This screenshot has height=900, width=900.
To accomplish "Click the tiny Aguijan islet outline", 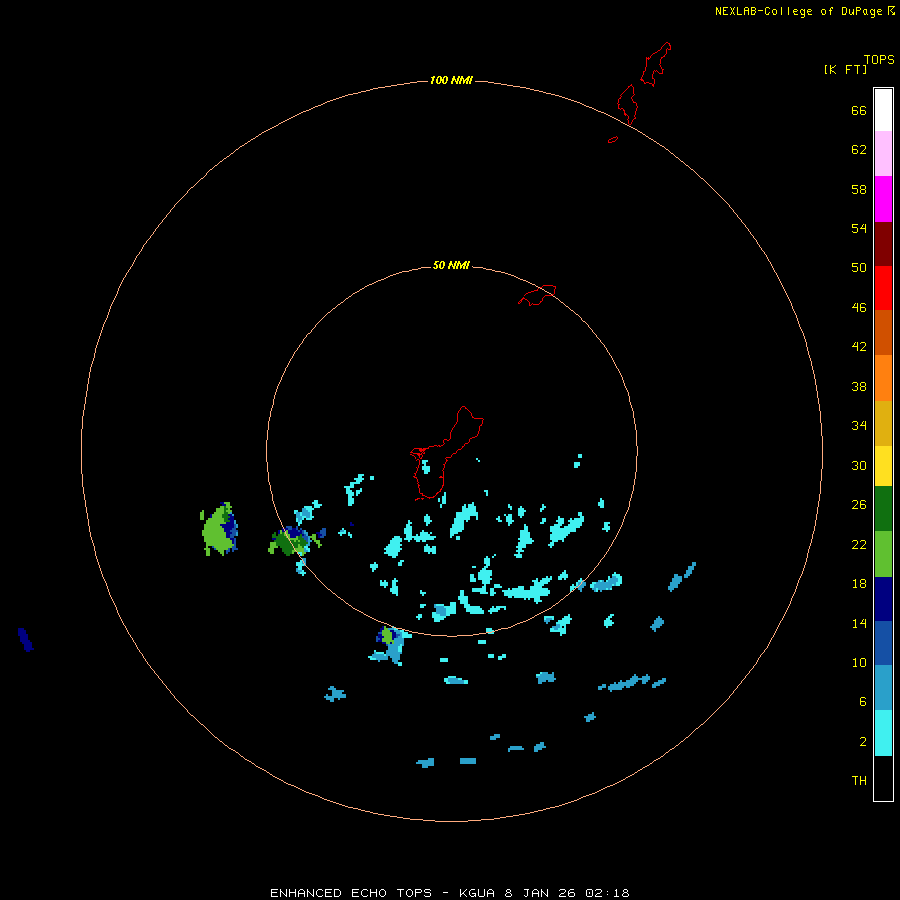I will (613, 139).
